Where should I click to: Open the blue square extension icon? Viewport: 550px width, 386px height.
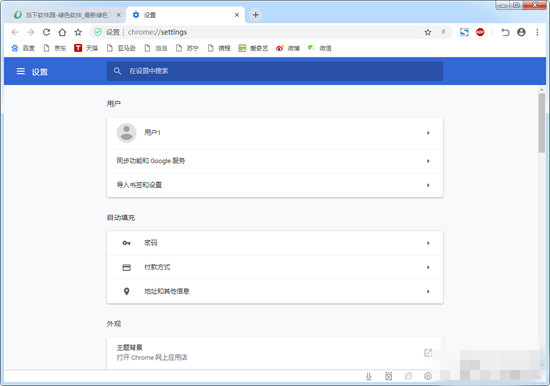[x=464, y=32]
